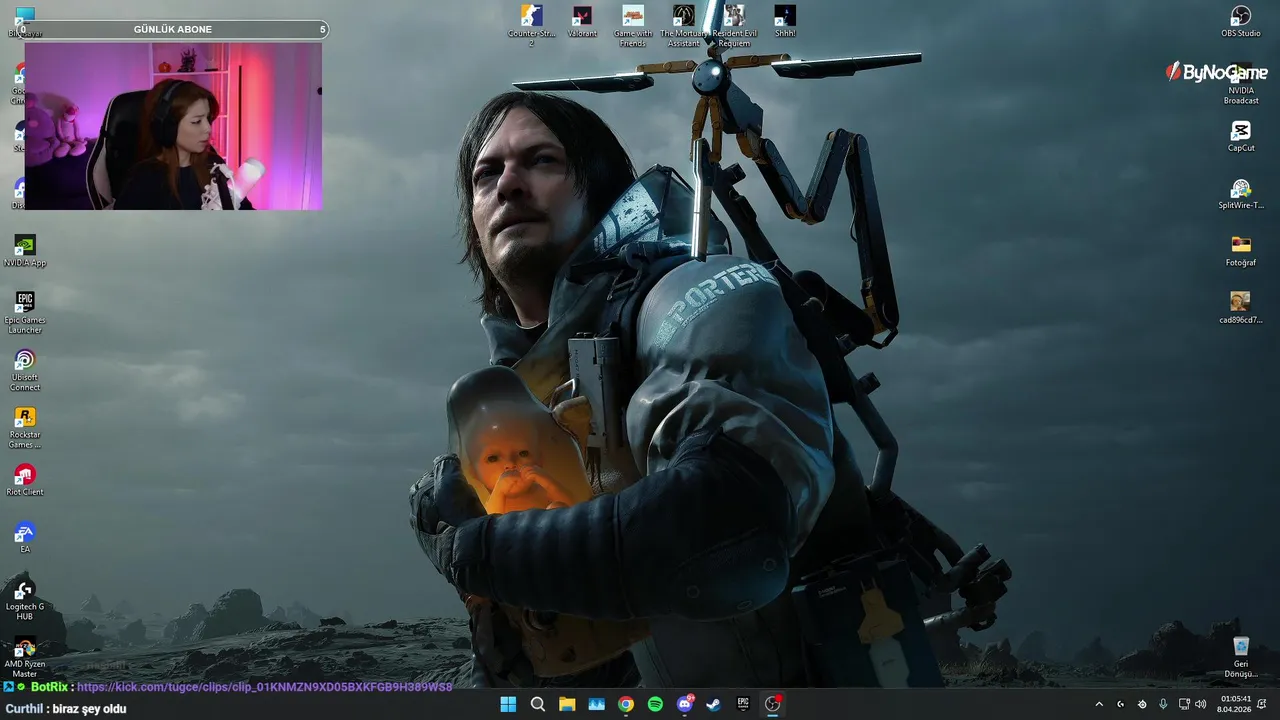
Task: Select the OBS Studio desktop icon
Action: [1241, 22]
